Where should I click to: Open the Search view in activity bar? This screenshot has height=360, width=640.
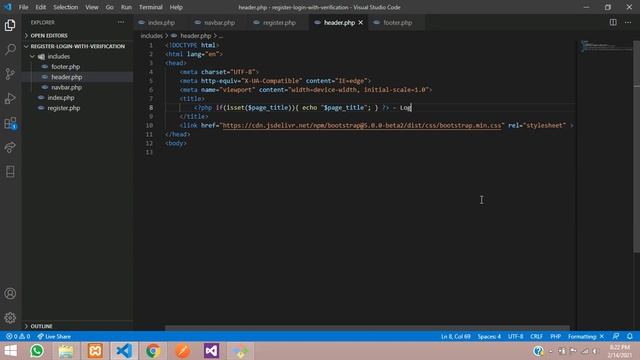tap(10, 49)
